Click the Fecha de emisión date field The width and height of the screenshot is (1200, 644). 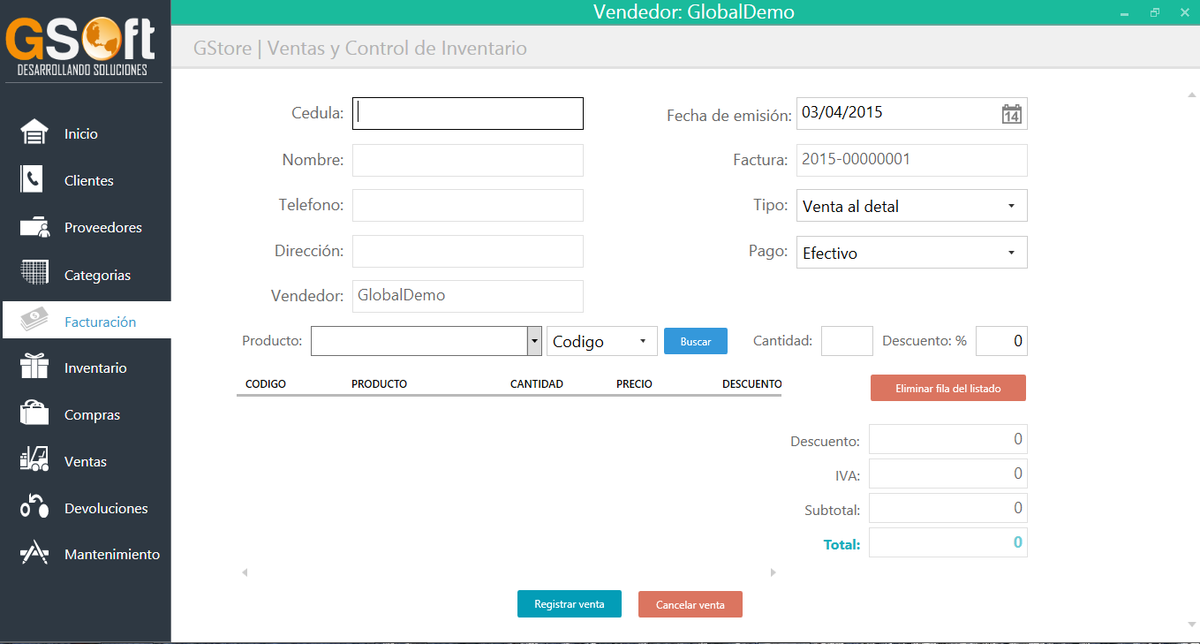click(x=912, y=113)
